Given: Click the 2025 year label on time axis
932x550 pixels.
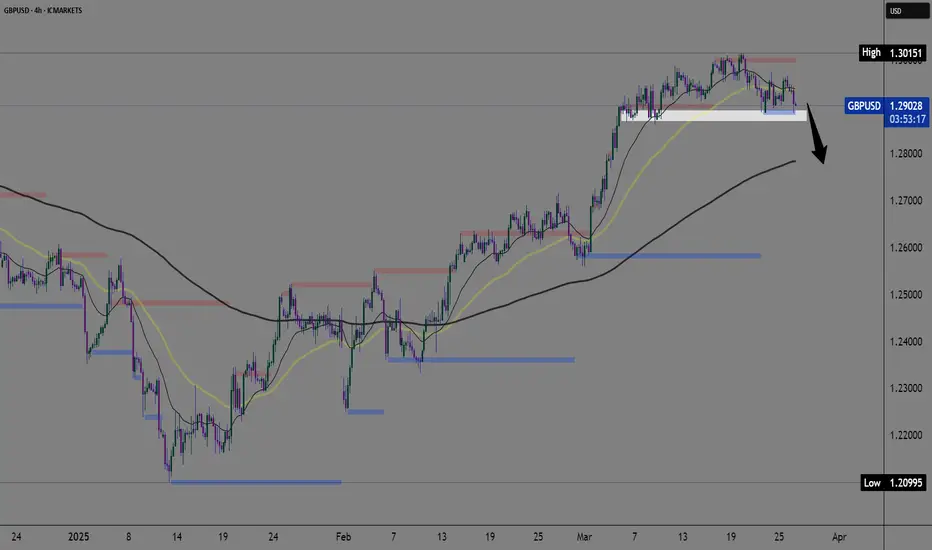Looking at the screenshot, I should point(78,537).
